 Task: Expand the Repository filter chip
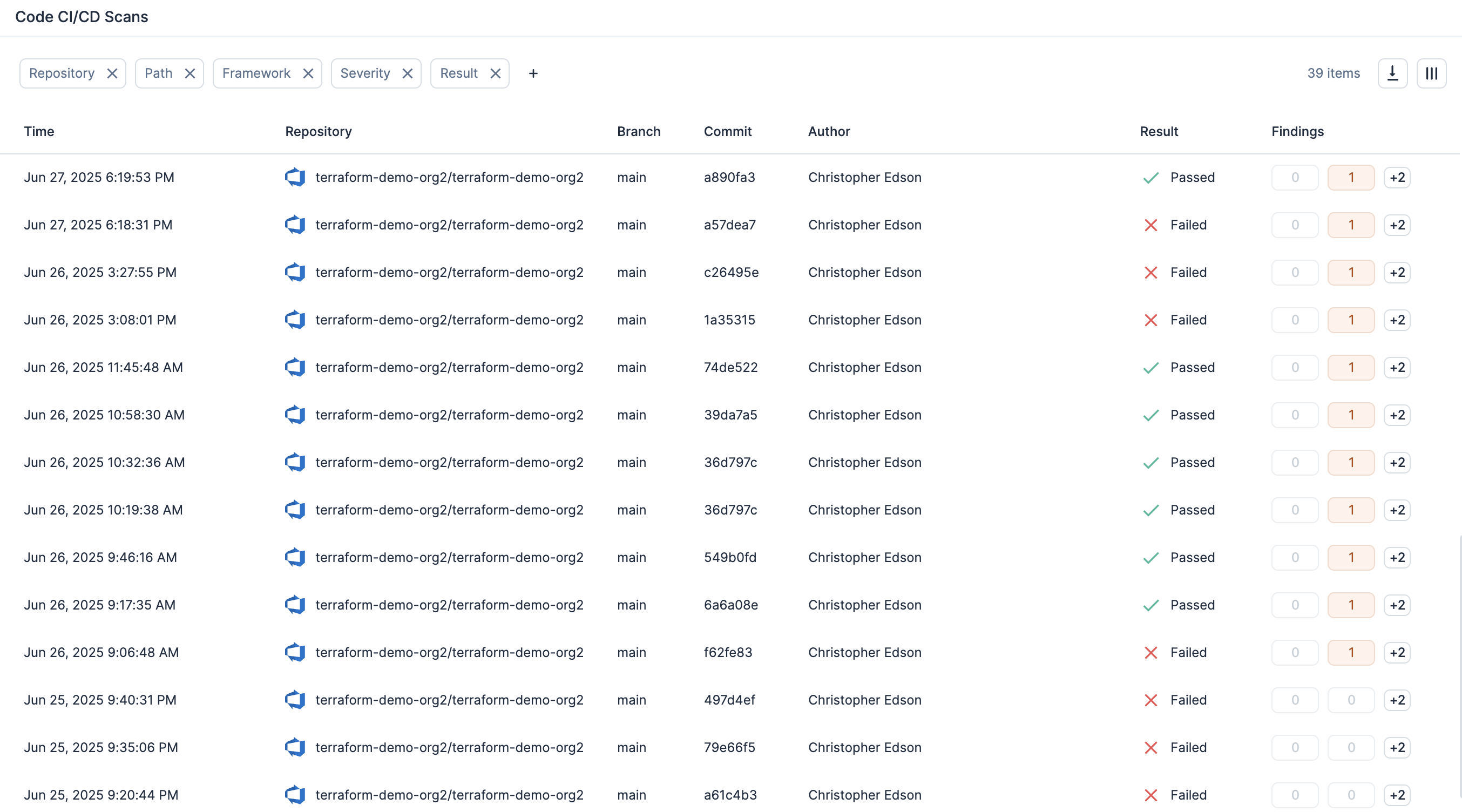pos(62,73)
